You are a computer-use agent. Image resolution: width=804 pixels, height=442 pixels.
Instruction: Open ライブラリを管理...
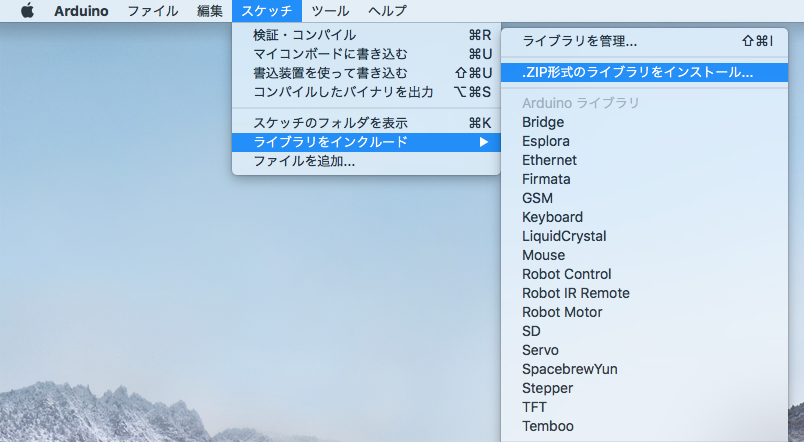645,41
